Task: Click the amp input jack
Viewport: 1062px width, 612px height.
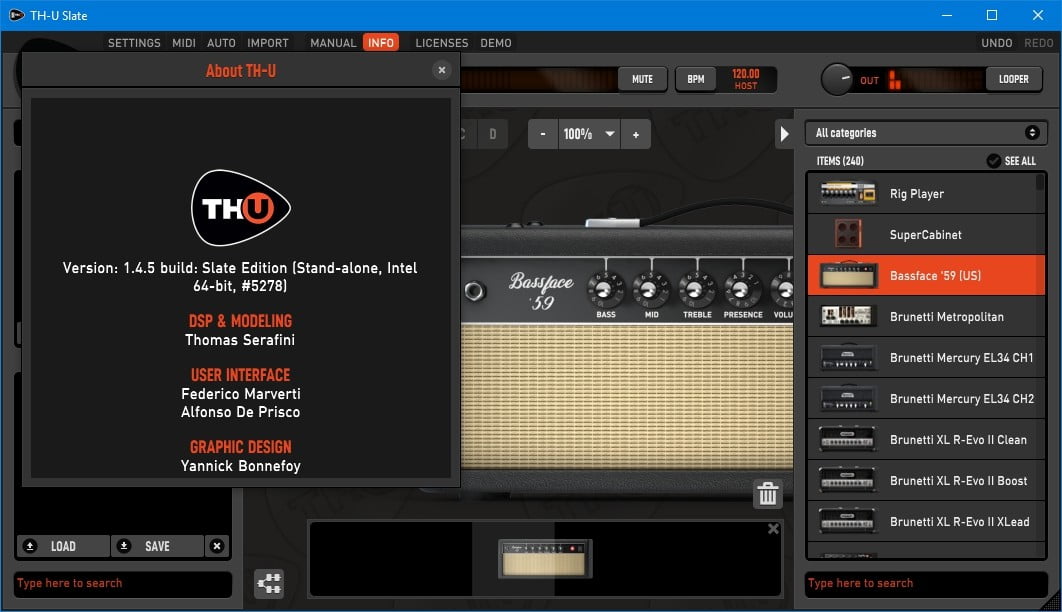Action: (475, 291)
